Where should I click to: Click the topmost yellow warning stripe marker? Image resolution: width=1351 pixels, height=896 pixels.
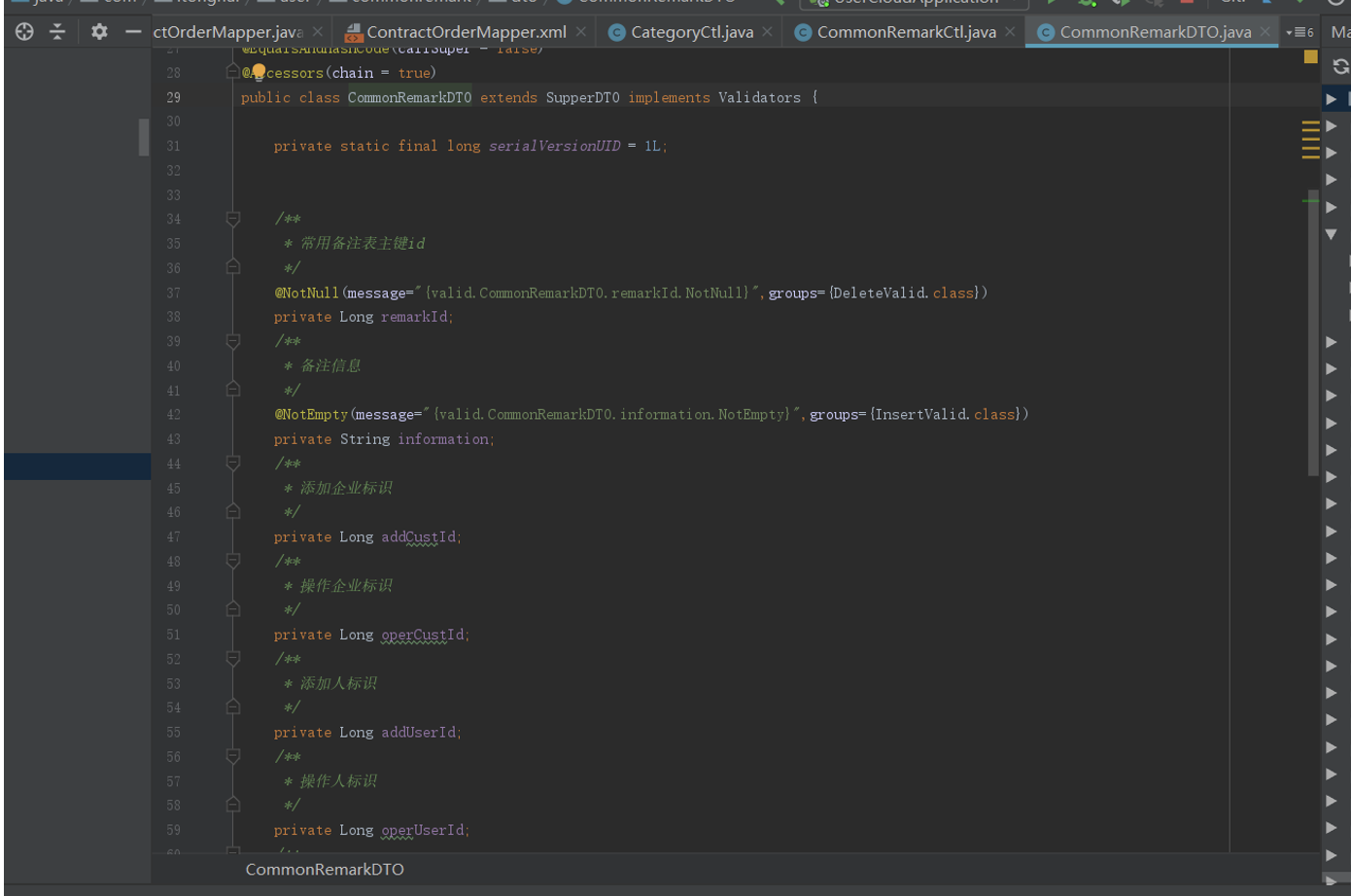(1310, 124)
